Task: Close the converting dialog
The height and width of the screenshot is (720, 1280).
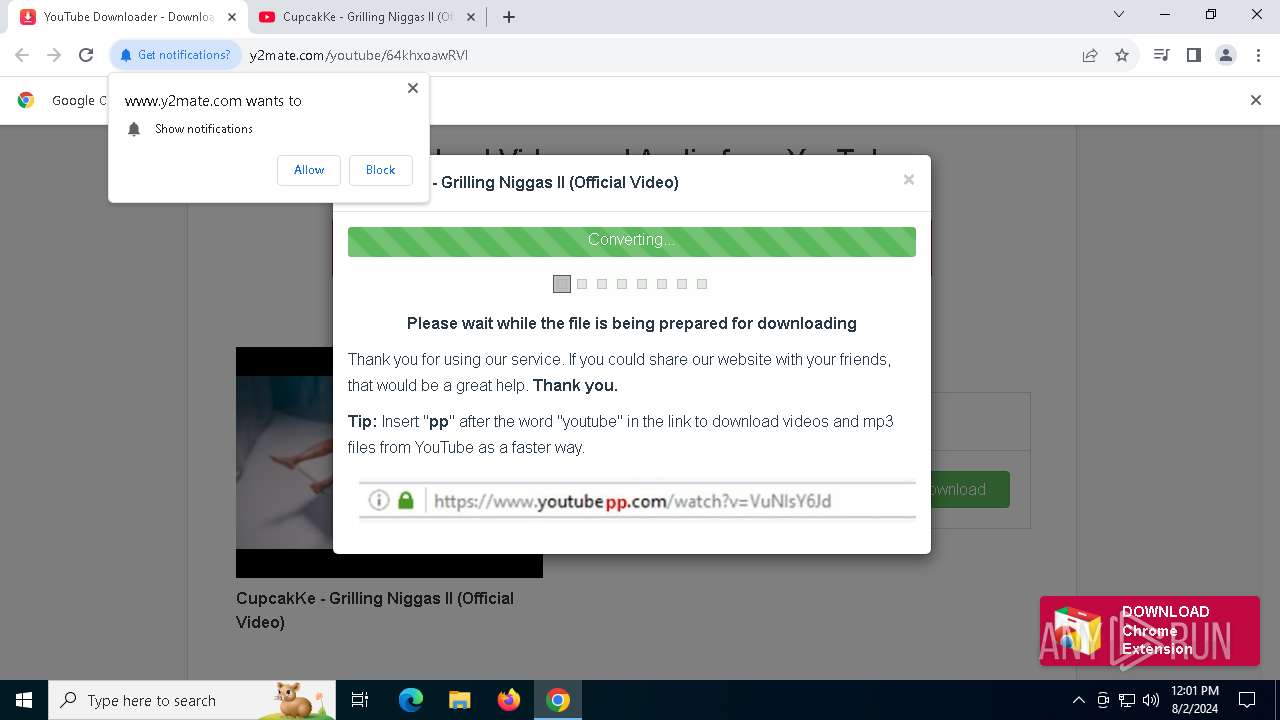Action: pos(909,180)
